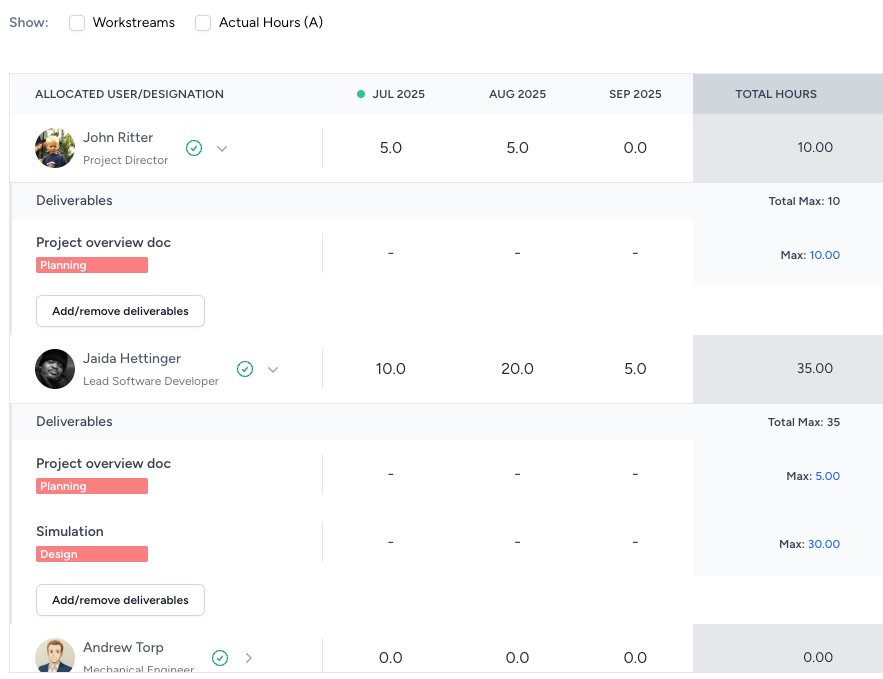The height and width of the screenshot is (679, 883).
Task: Click Andrew Torp's green check status icon
Action: click(220, 657)
